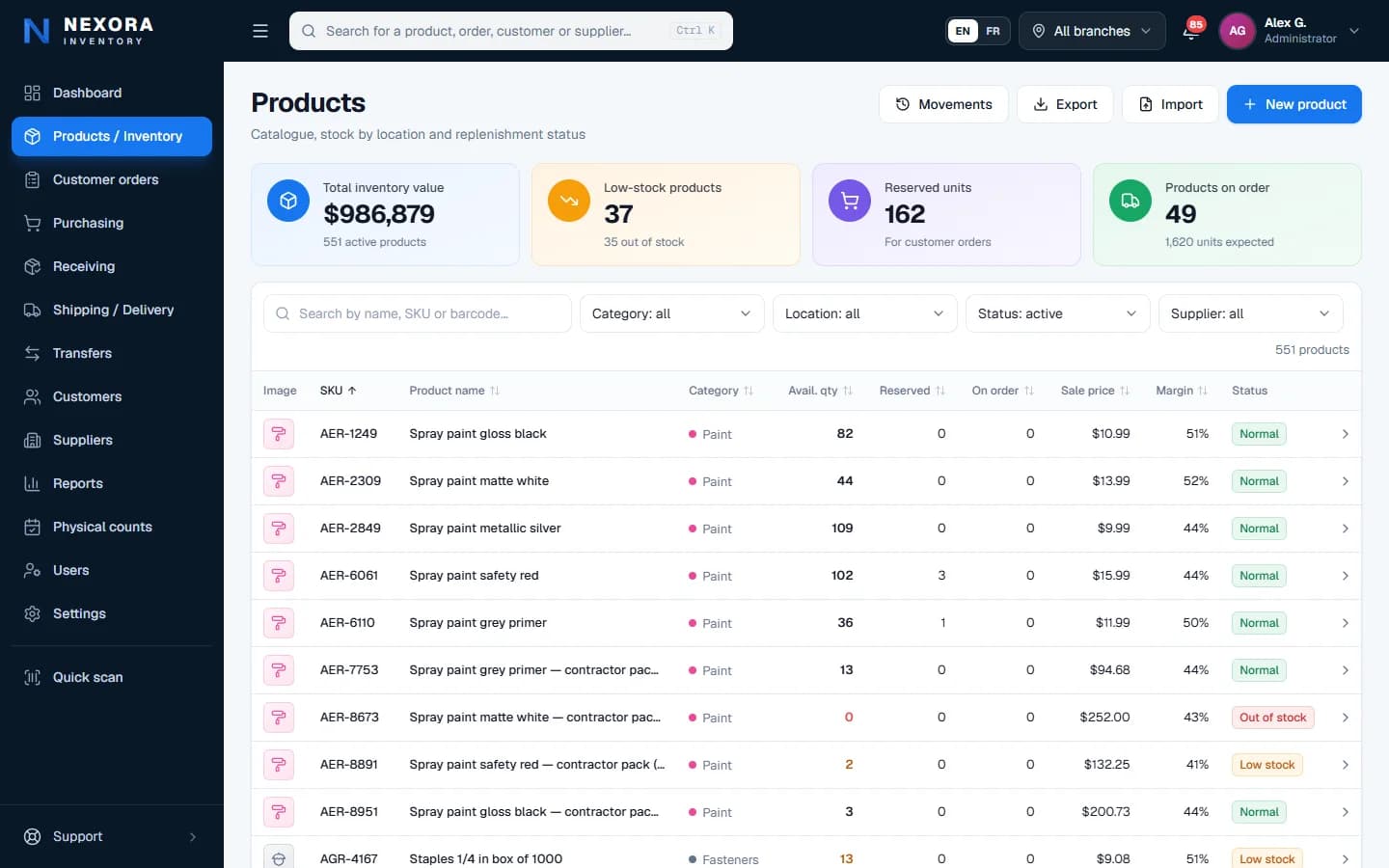This screenshot has height=868, width=1389.
Task: Open the Category filter dropdown
Action: click(672, 313)
